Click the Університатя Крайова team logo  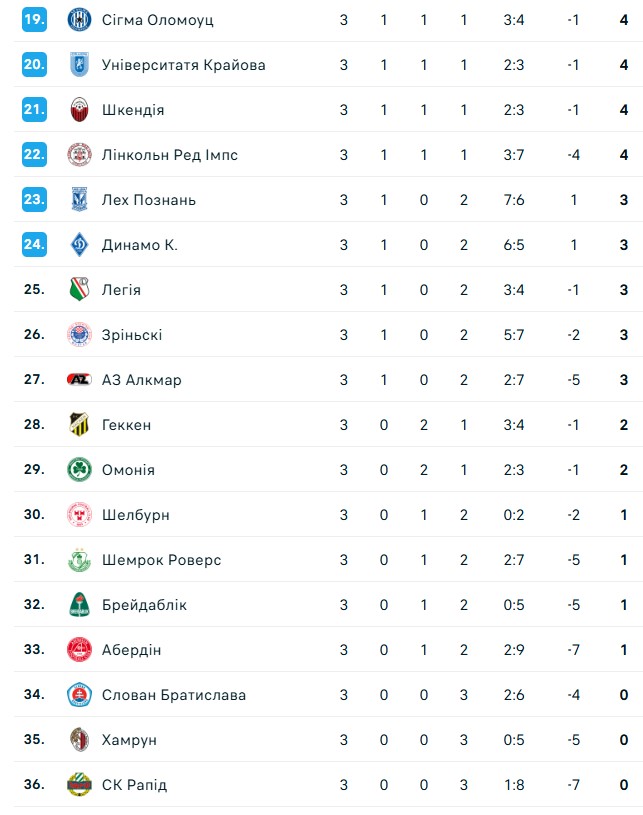coord(79,65)
